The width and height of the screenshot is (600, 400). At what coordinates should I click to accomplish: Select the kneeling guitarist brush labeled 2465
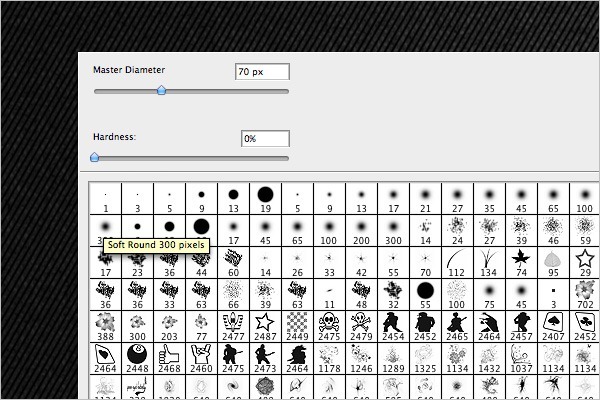(457, 327)
